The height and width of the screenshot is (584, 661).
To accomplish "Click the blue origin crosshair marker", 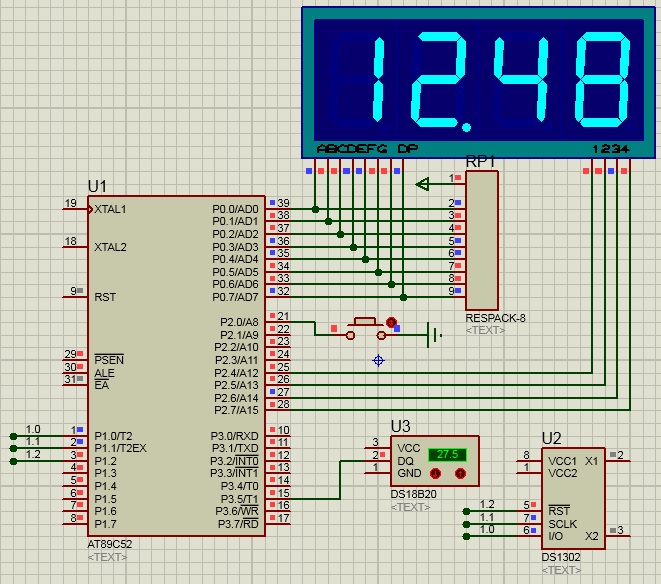I will [x=379, y=361].
